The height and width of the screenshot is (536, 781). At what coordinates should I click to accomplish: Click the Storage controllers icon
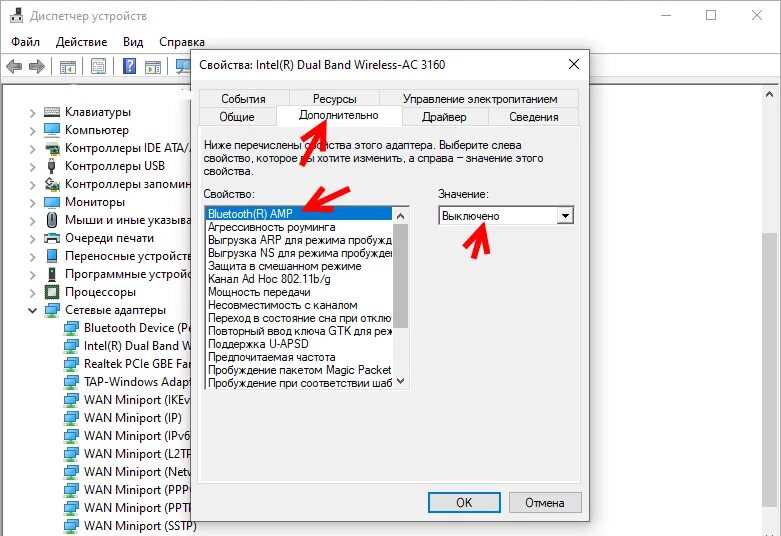(x=52, y=184)
